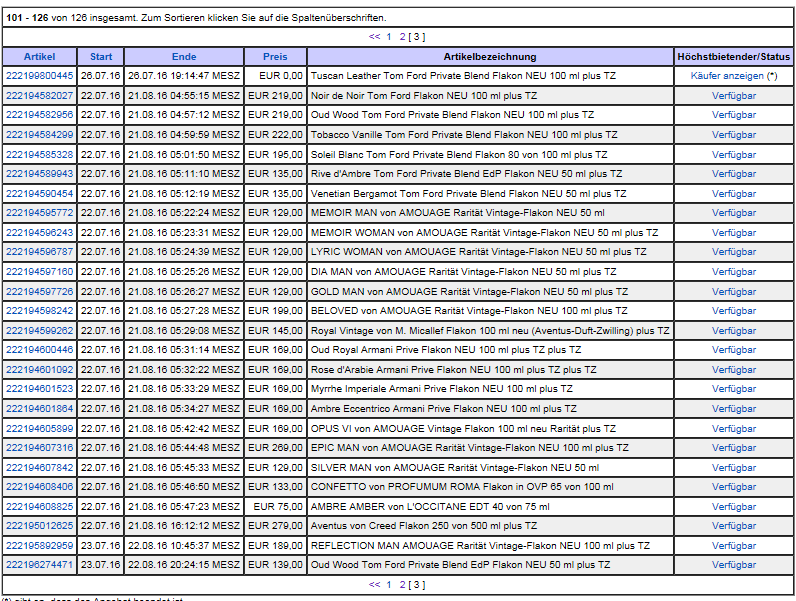Screen dimensions: 796x601
Task: Select price 'EUR 269,00' of EPIC MAN
Action: tap(275, 448)
